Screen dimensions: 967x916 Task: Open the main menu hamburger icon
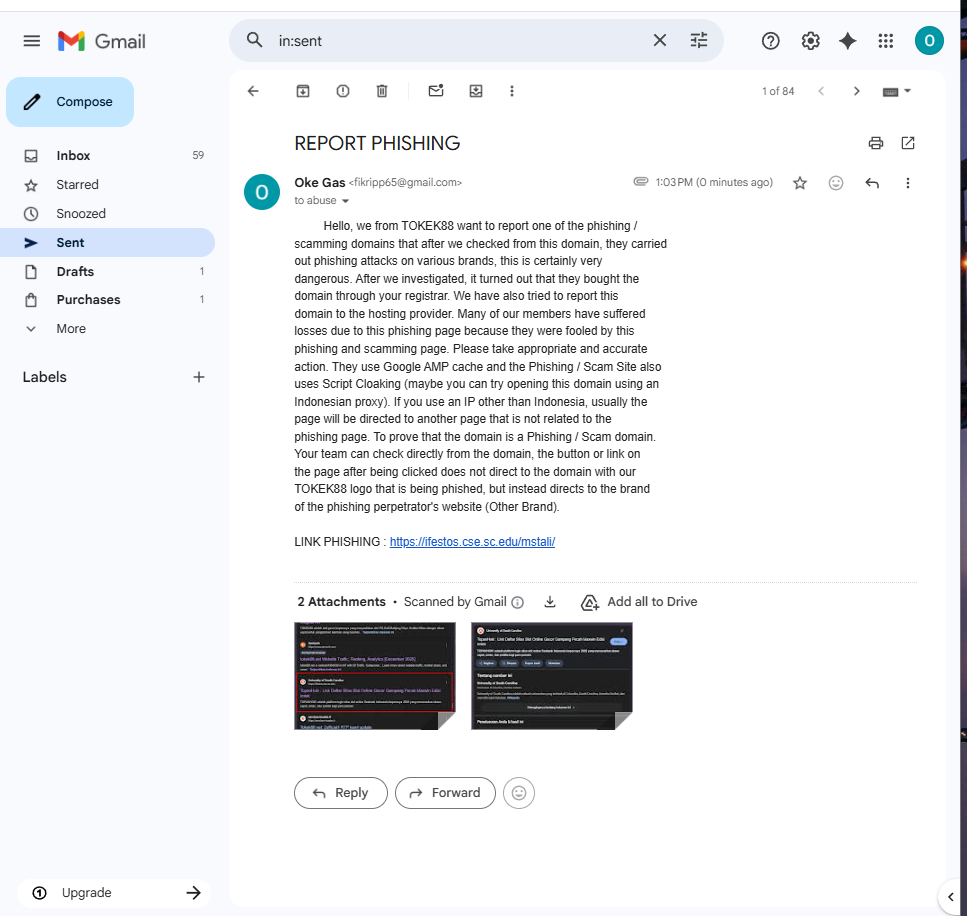click(x=31, y=41)
